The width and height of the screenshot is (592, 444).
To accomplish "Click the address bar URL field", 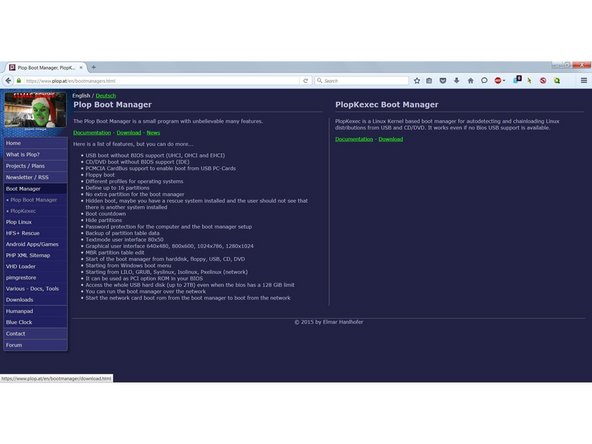I will pyautogui.click(x=162, y=80).
